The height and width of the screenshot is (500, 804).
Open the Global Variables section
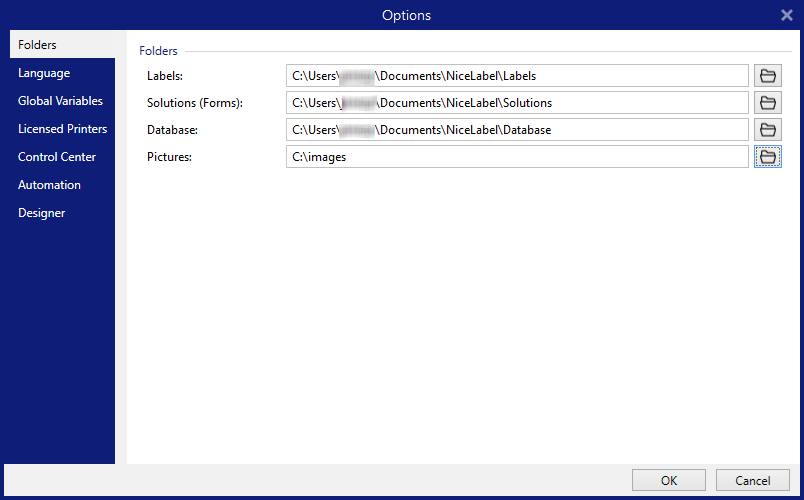point(60,101)
